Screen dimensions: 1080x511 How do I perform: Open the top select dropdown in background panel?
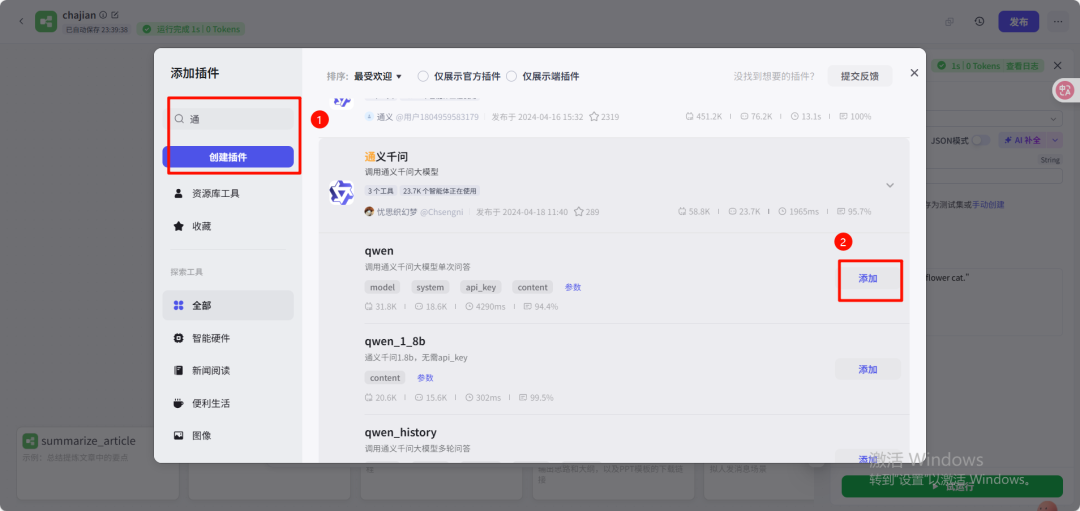[995, 118]
